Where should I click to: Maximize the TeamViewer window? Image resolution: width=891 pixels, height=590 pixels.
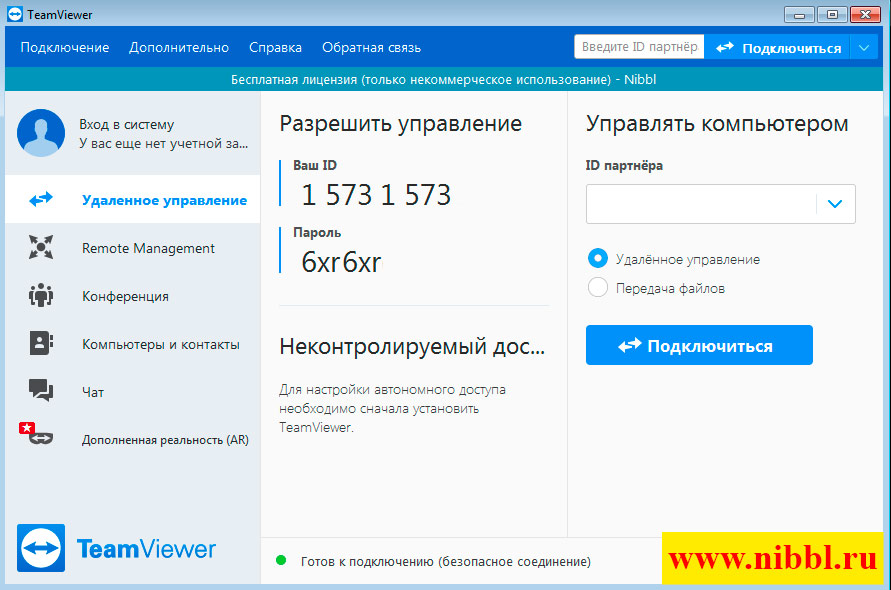(832, 14)
